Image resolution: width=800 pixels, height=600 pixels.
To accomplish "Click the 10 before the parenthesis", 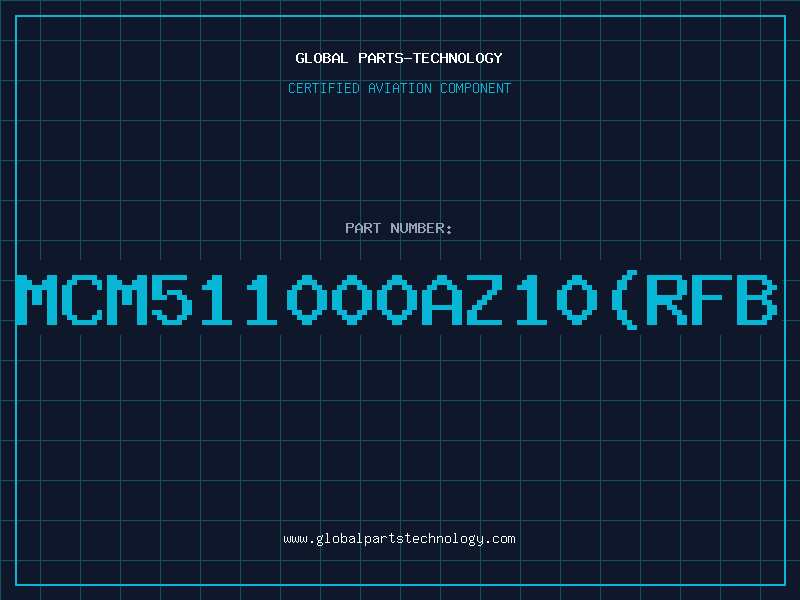I will [557, 299].
